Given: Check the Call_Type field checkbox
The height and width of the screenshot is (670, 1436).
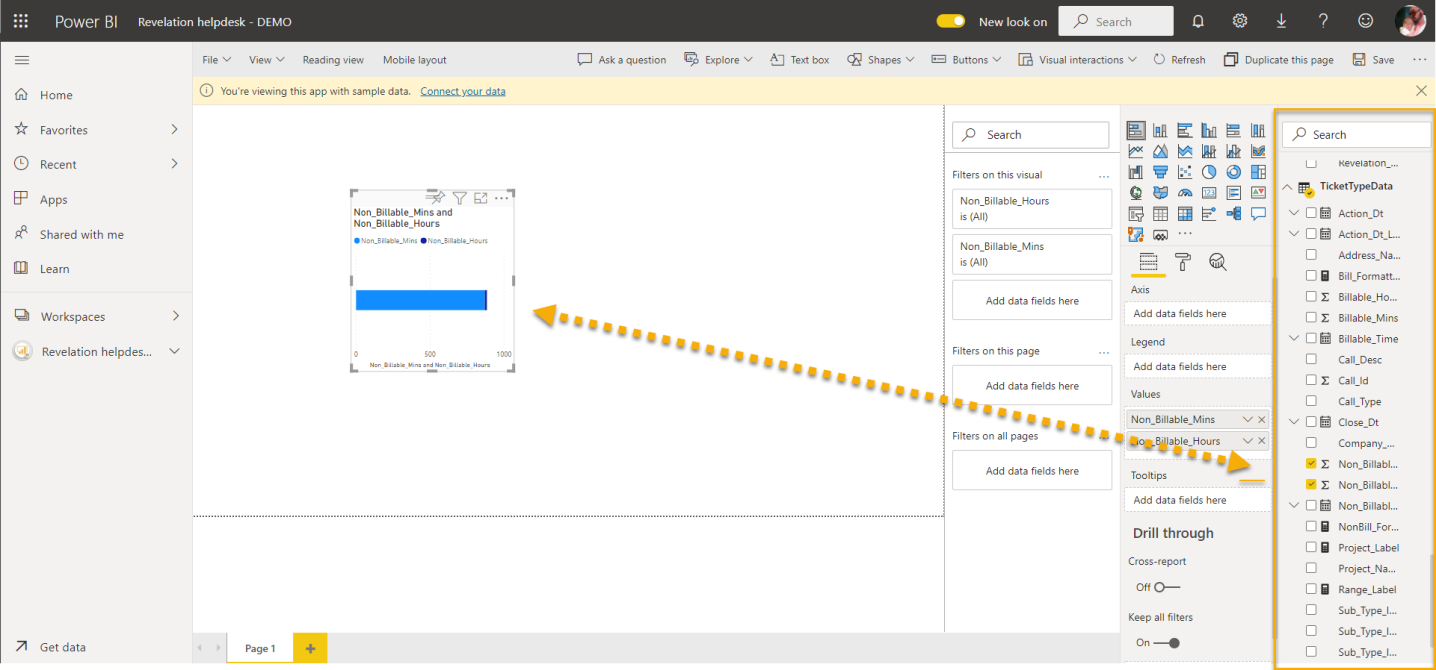Looking at the screenshot, I should [1311, 401].
